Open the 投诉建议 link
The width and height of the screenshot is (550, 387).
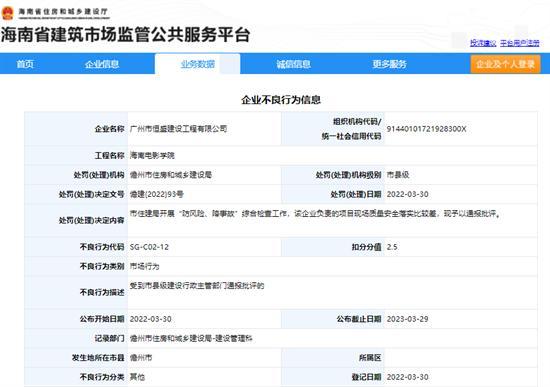(x=483, y=43)
